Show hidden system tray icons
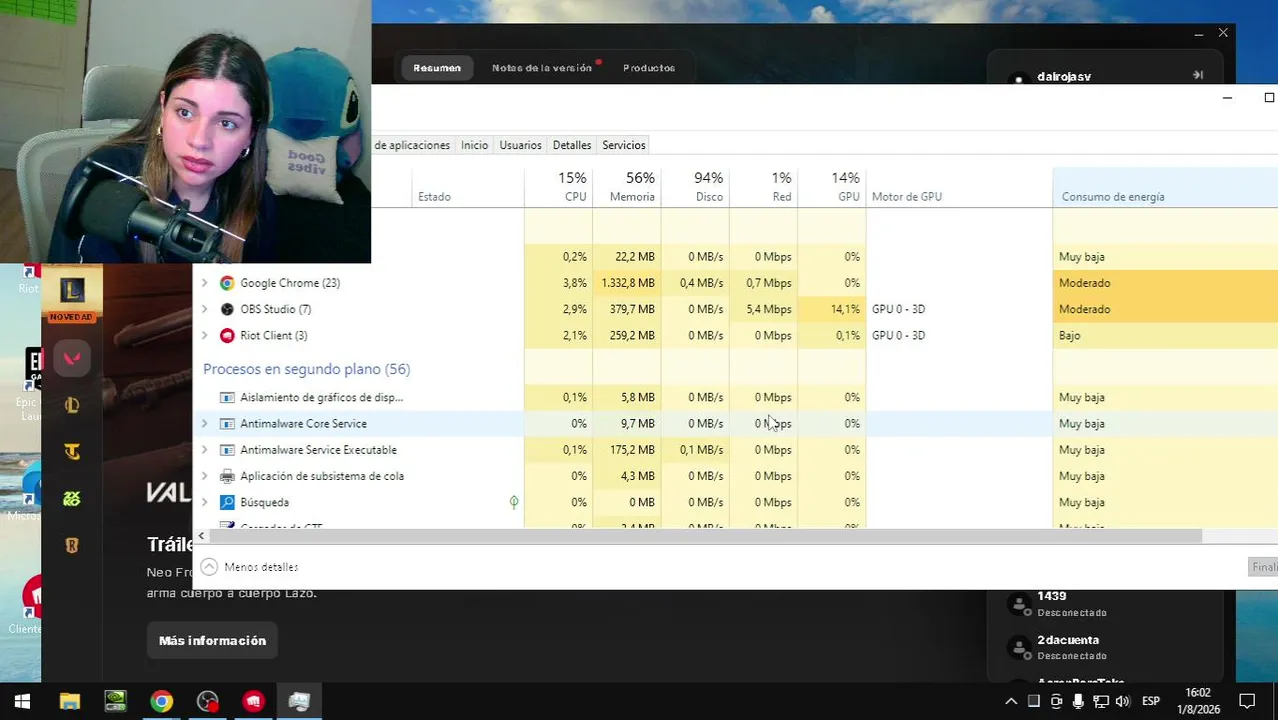This screenshot has height=720, width=1278. (x=1011, y=701)
